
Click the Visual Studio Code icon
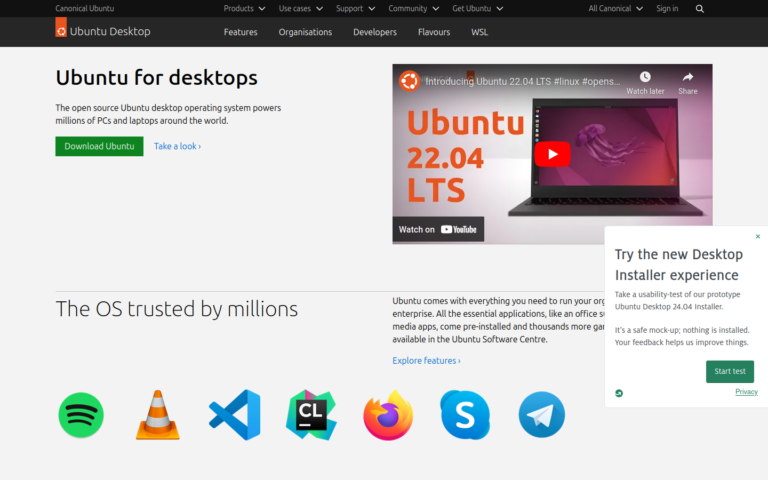coord(235,415)
